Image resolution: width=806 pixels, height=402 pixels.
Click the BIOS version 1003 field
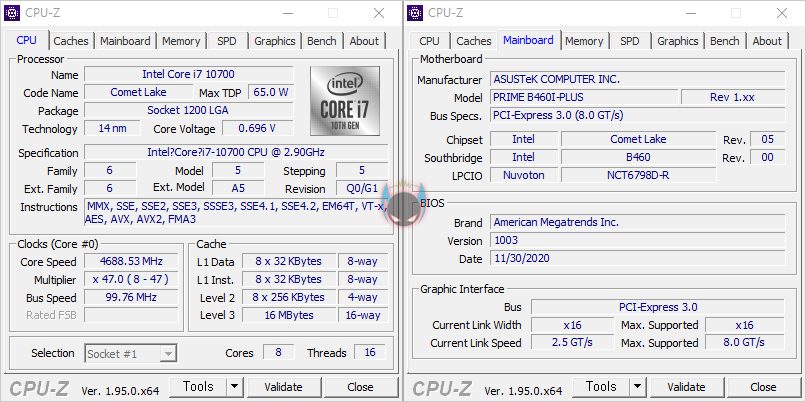[x=637, y=240]
